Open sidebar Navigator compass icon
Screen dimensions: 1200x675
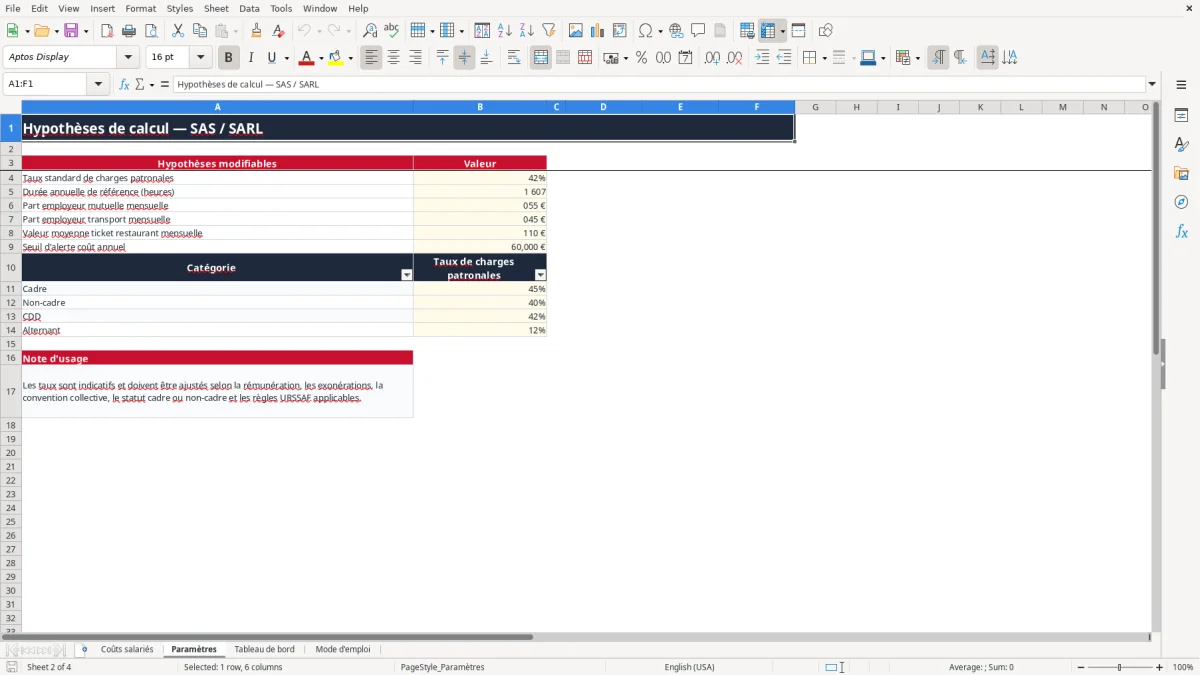point(1181,202)
